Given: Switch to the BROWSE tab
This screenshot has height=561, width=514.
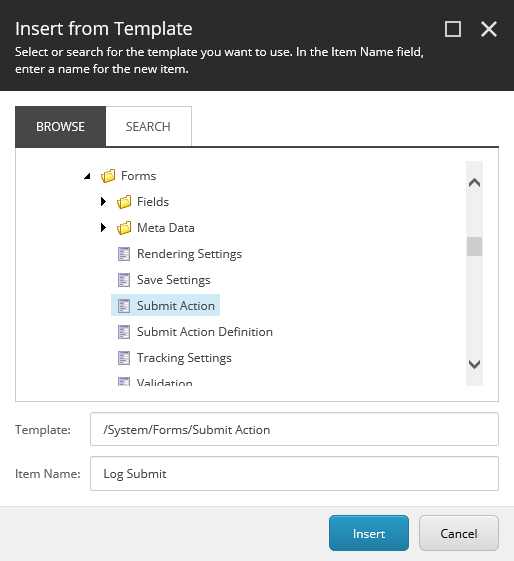Looking at the screenshot, I should 60,127.
